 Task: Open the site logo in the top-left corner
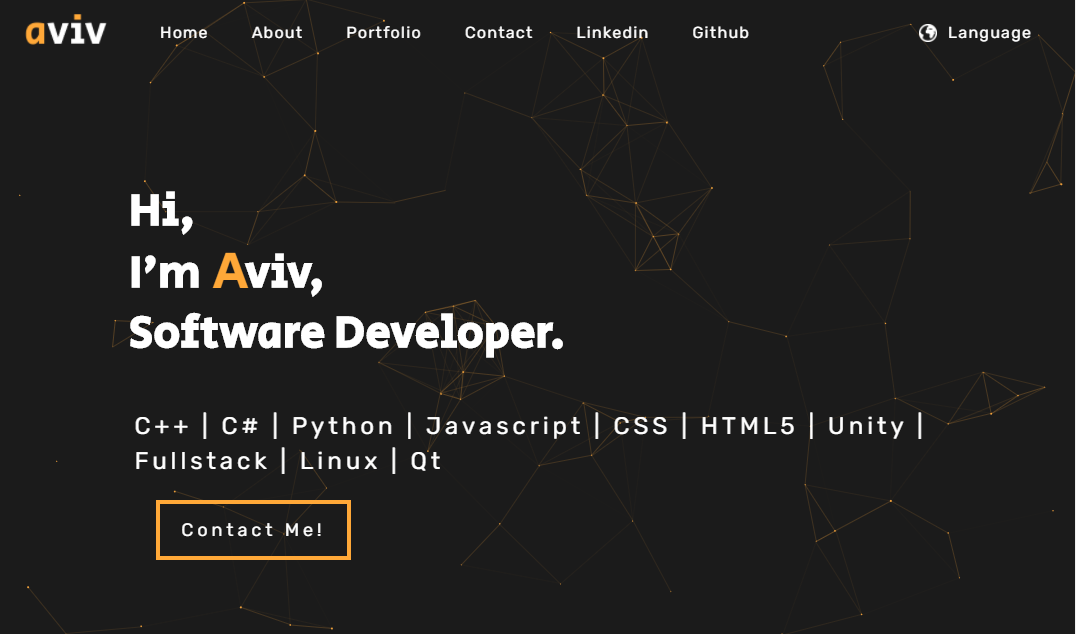pyautogui.click(x=63, y=31)
